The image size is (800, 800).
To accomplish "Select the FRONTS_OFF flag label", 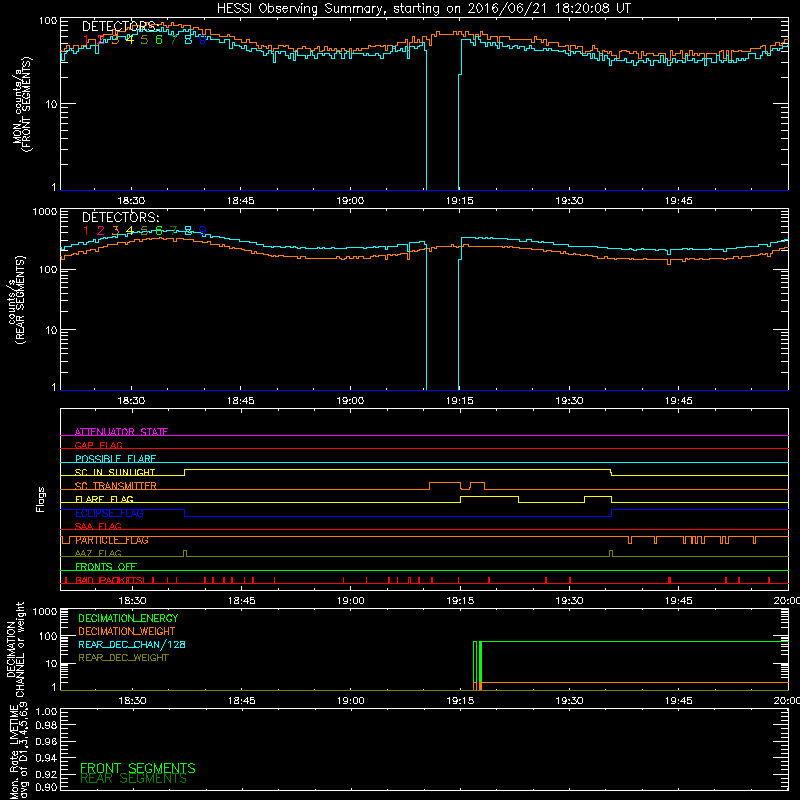I will coord(106,567).
